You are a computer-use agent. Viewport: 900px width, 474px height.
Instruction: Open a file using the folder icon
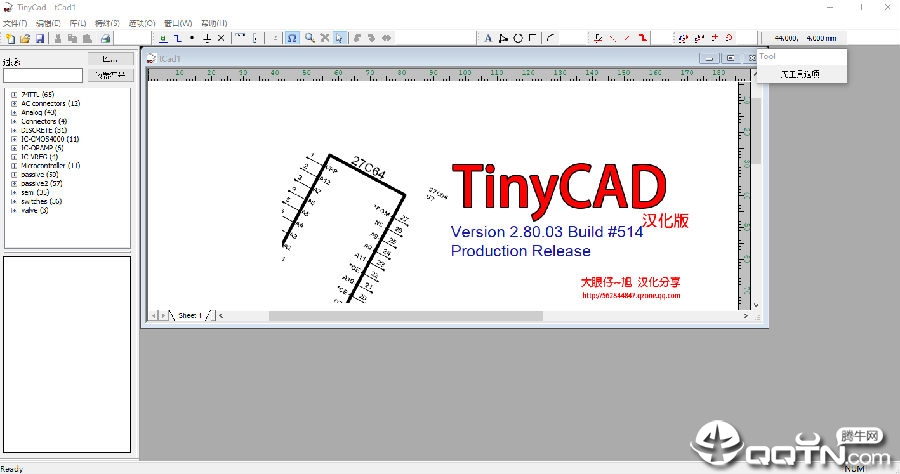click(x=25, y=38)
